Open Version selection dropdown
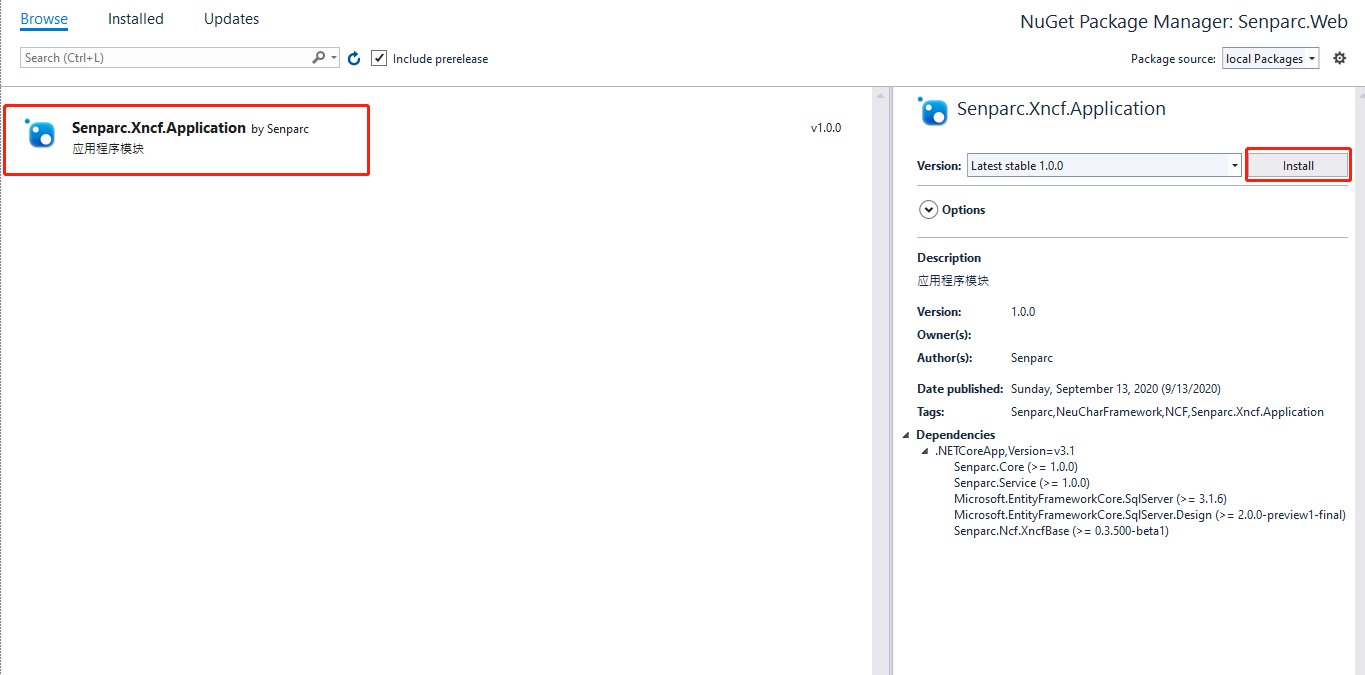 (1104, 165)
